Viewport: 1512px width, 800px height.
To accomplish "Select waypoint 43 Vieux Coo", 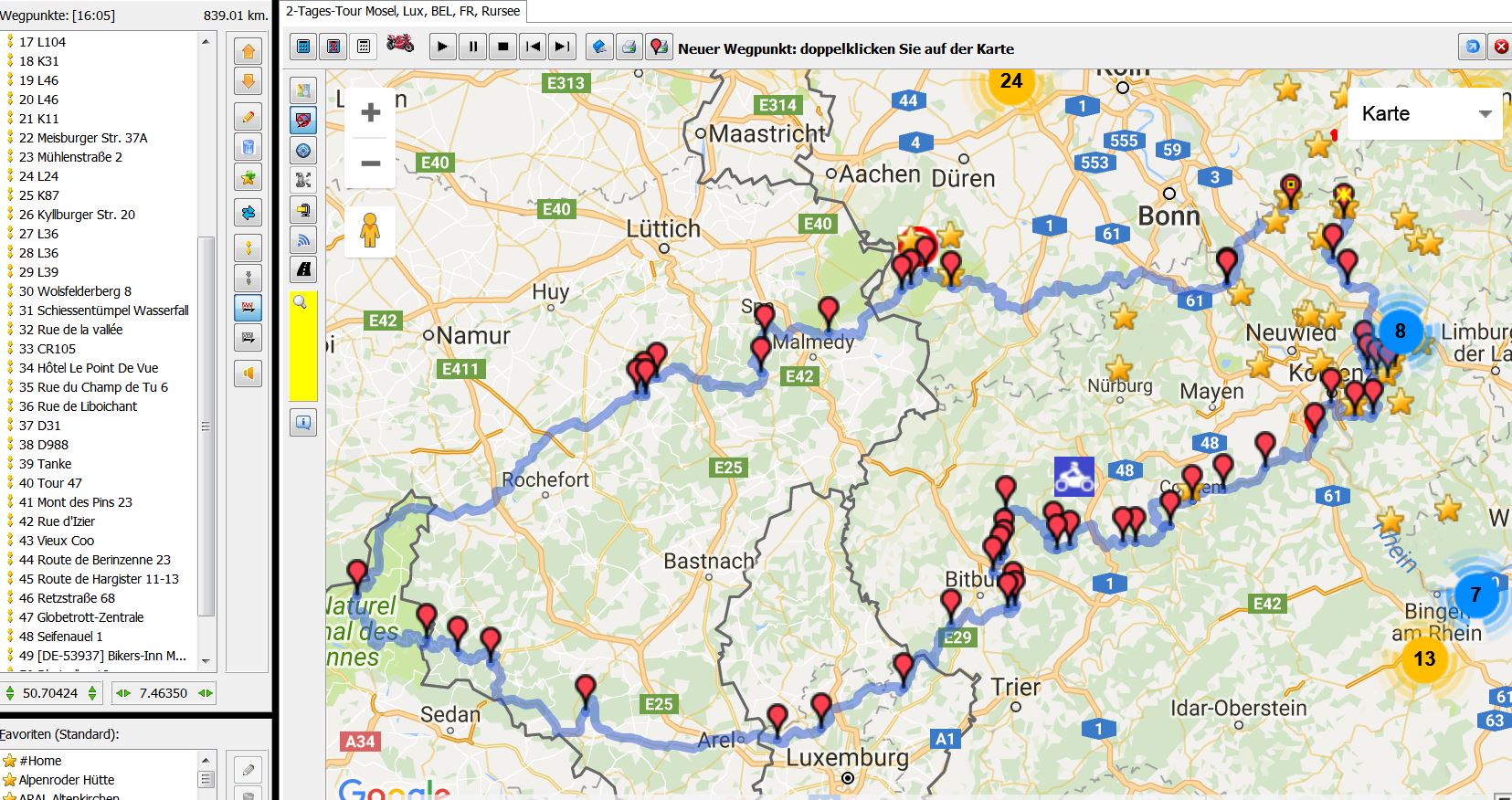I will click(57, 541).
